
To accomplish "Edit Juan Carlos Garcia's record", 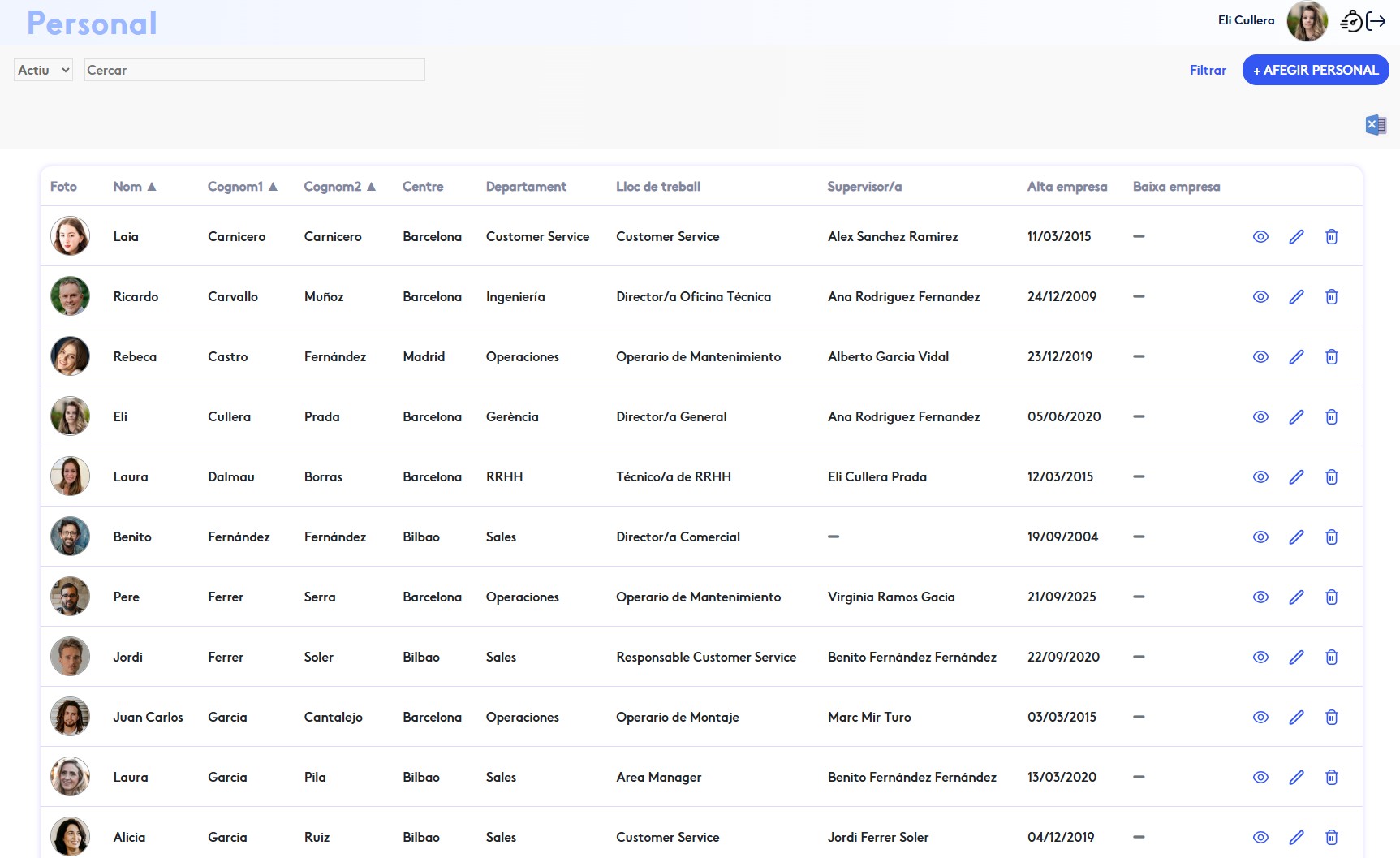I will pos(1296,718).
